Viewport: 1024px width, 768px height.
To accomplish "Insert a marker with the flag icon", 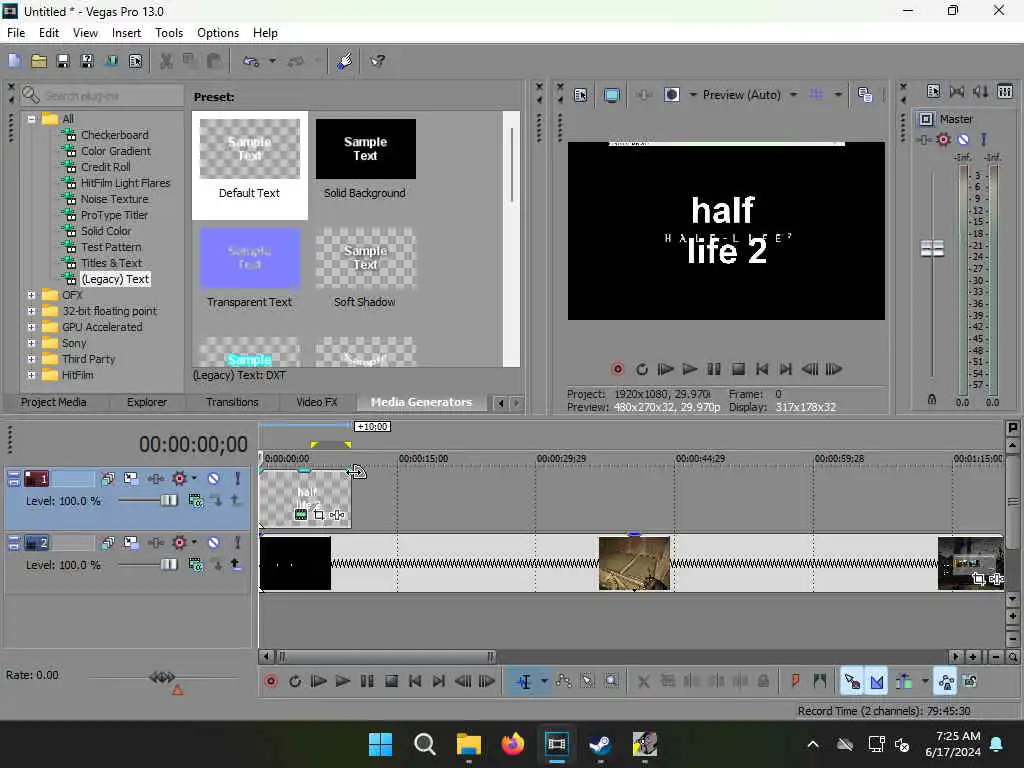I will pos(795,682).
